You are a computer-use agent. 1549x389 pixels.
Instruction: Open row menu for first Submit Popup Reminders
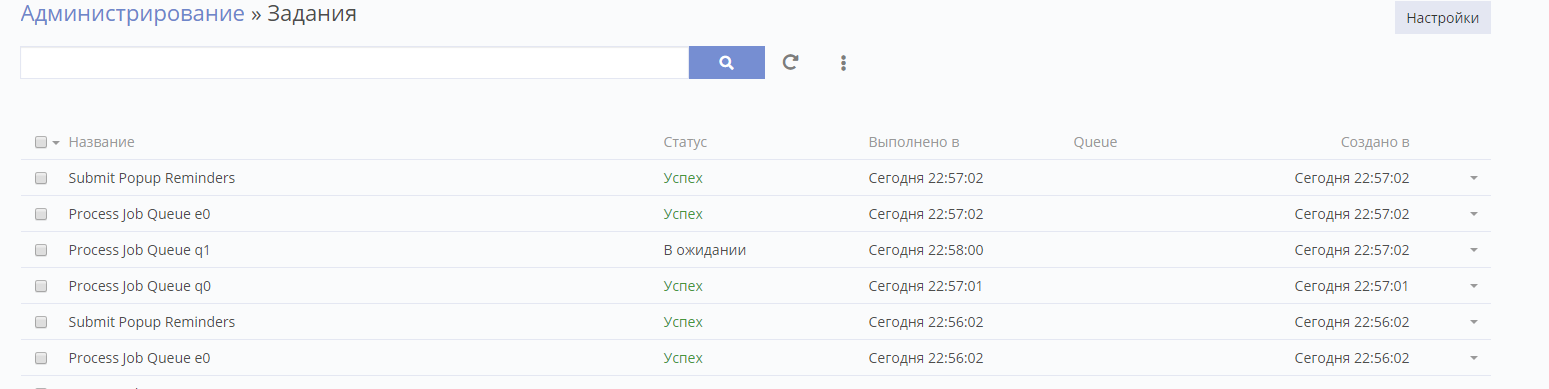point(1473,178)
